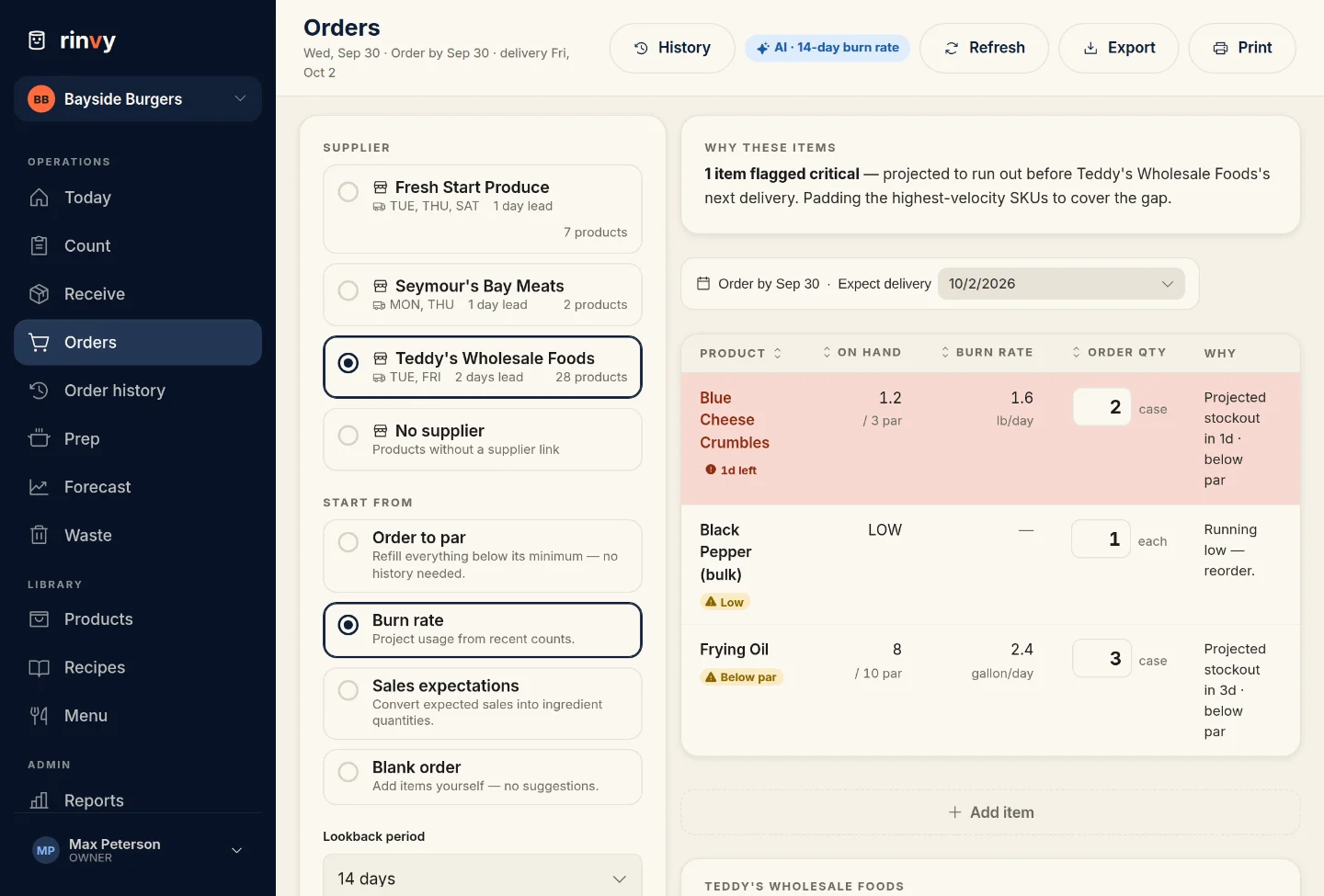Click the Forecast chart icon
The image size is (1324, 896).
(x=39, y=487)
